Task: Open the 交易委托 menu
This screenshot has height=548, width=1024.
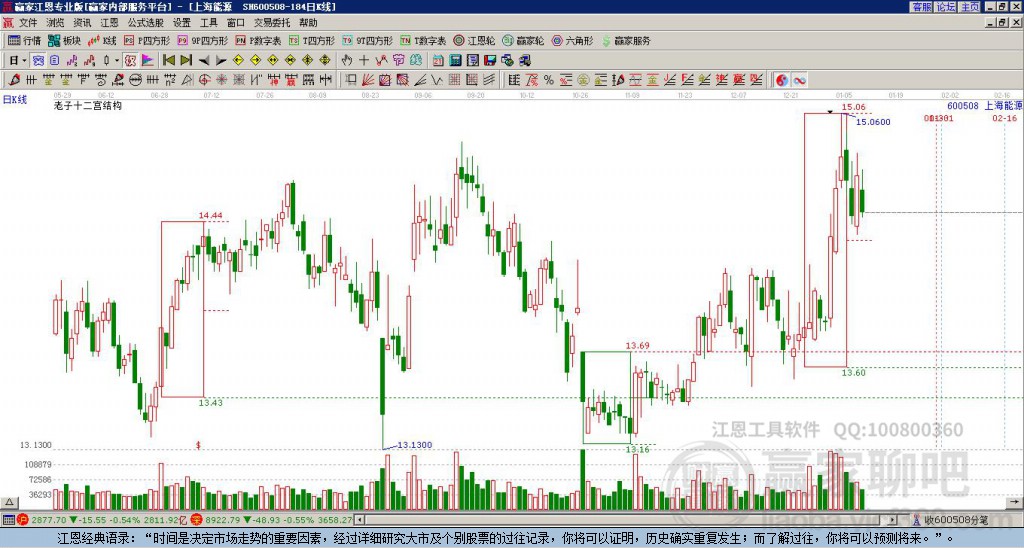Action: [x=272, y=23]
